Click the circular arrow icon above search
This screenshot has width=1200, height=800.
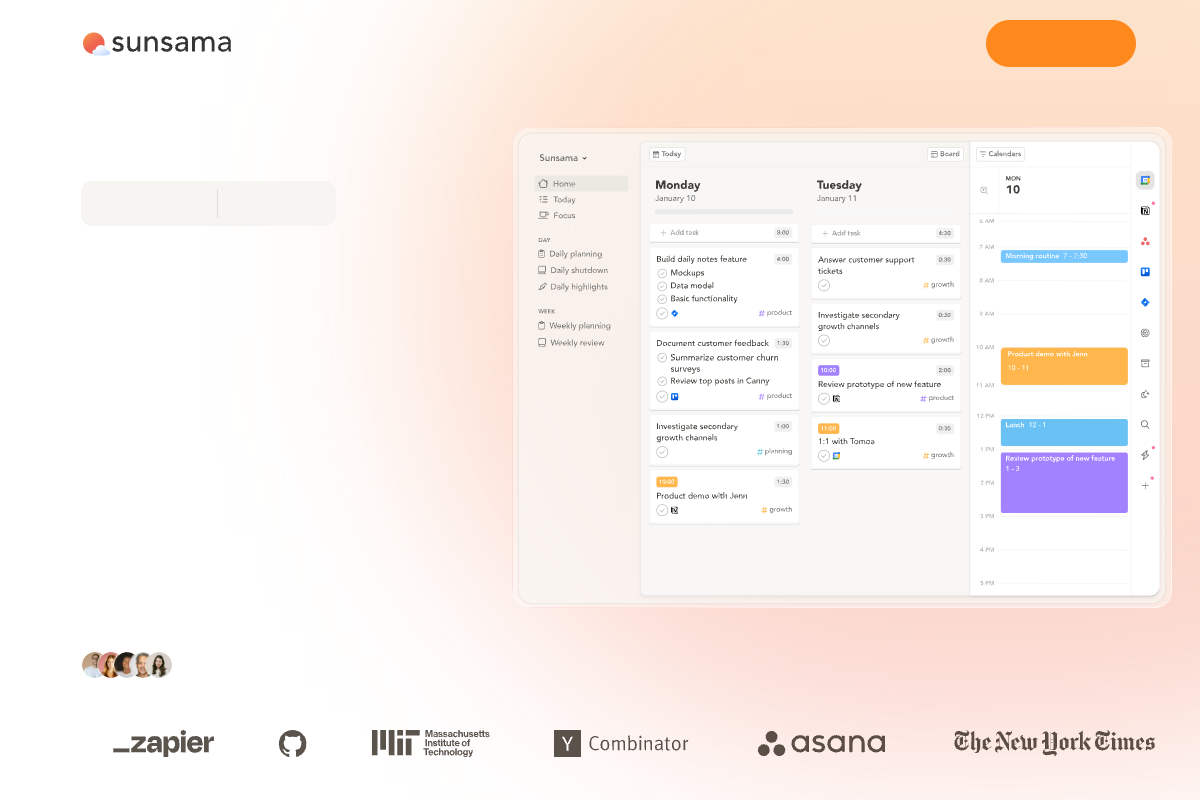[x=1145, y=394]
